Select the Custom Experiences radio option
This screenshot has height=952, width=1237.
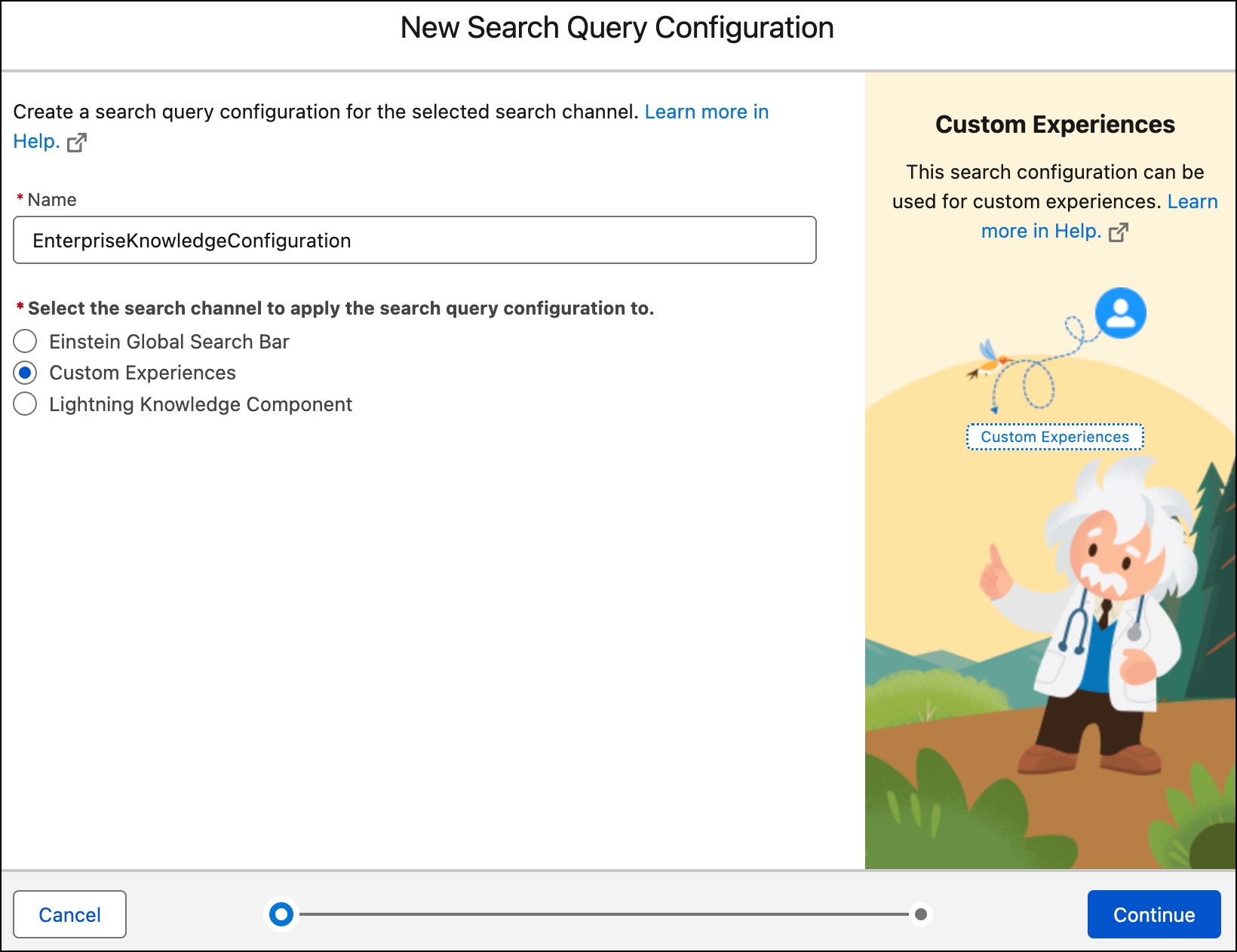(25, 373)
